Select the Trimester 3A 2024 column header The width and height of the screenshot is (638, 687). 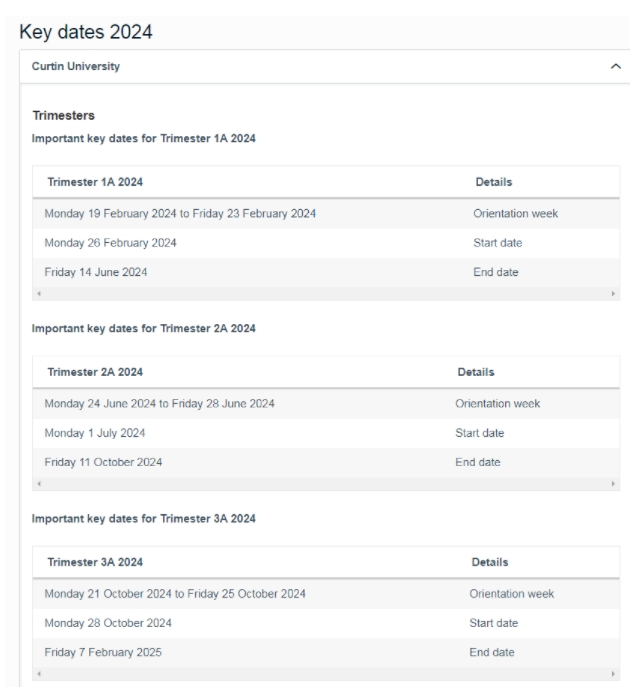coord(95,562)
